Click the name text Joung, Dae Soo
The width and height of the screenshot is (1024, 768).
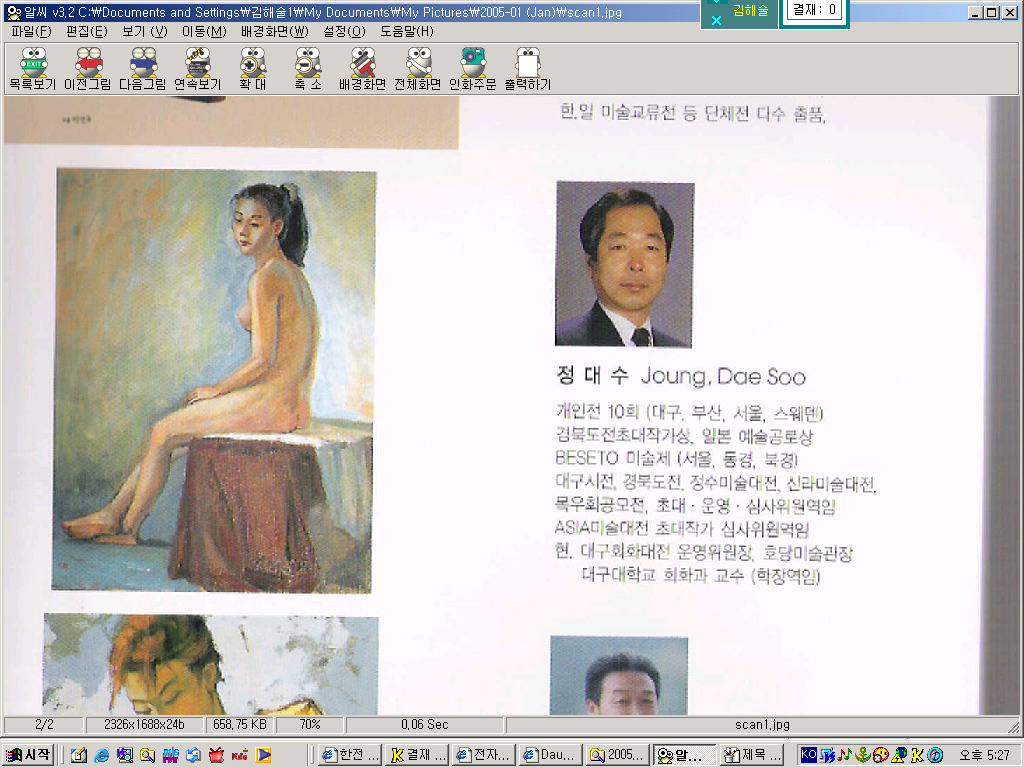(x=723, y=377)
